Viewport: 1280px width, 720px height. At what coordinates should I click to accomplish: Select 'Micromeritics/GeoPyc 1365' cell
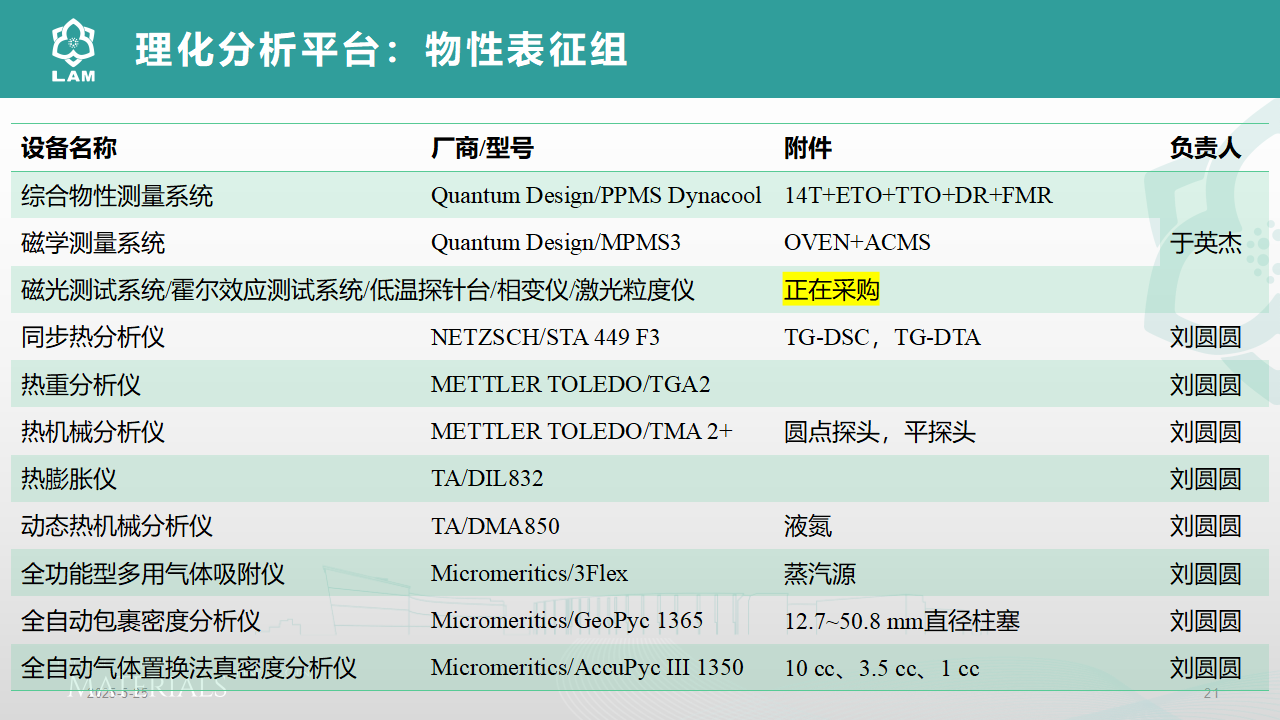[567, 621]
